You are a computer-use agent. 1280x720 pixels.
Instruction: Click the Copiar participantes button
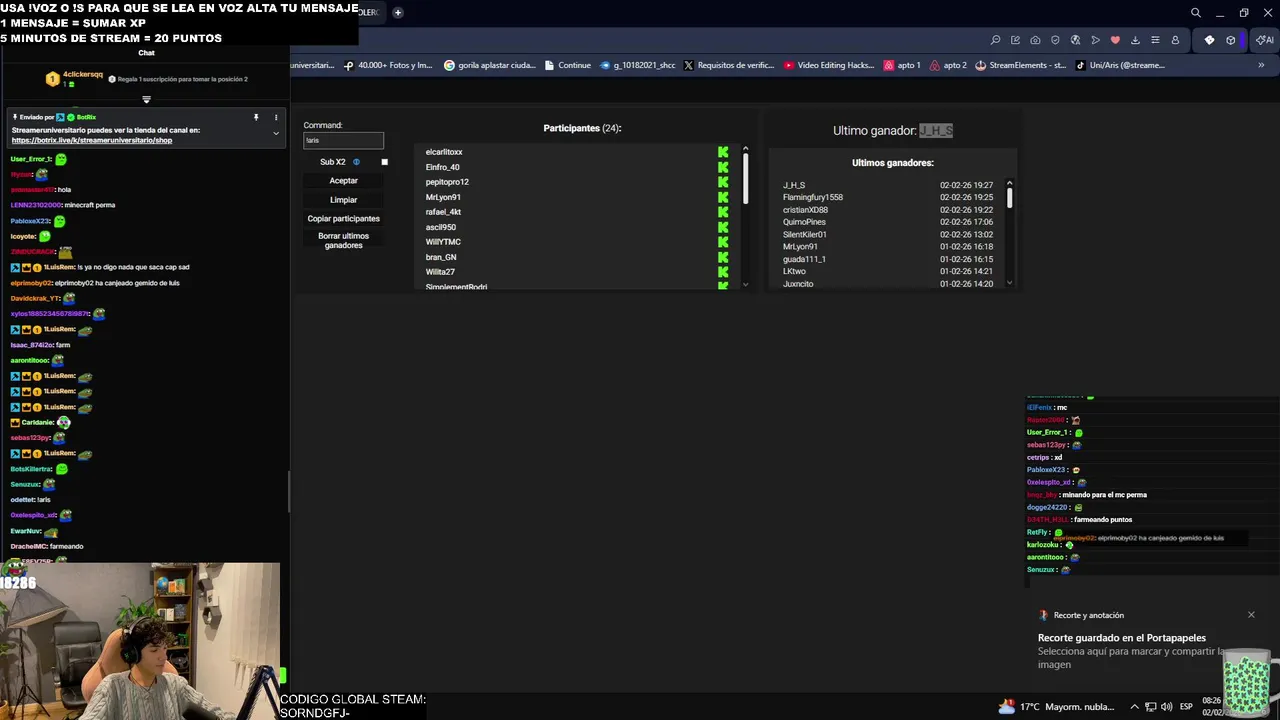click(343, 219)
